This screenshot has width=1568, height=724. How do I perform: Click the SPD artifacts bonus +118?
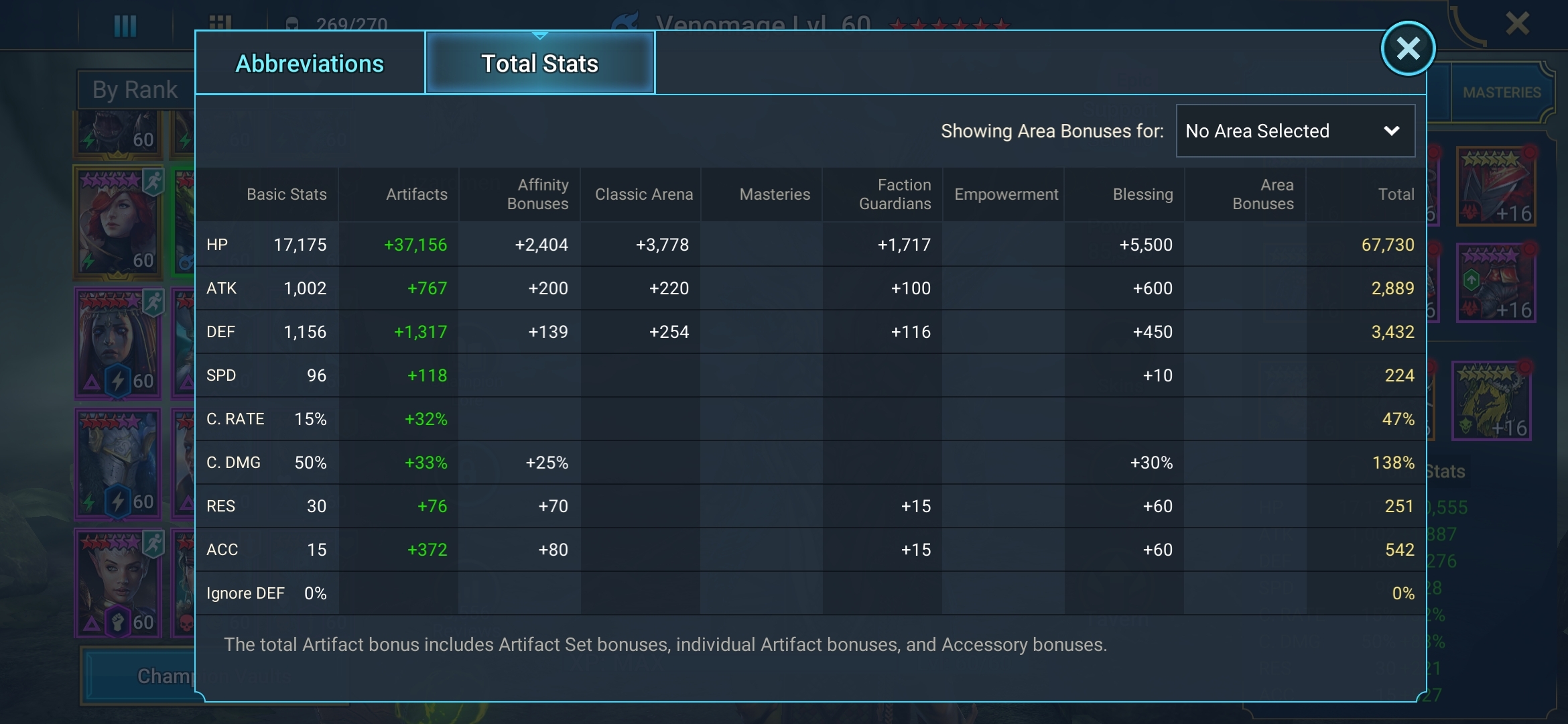[x=427, y=375]
